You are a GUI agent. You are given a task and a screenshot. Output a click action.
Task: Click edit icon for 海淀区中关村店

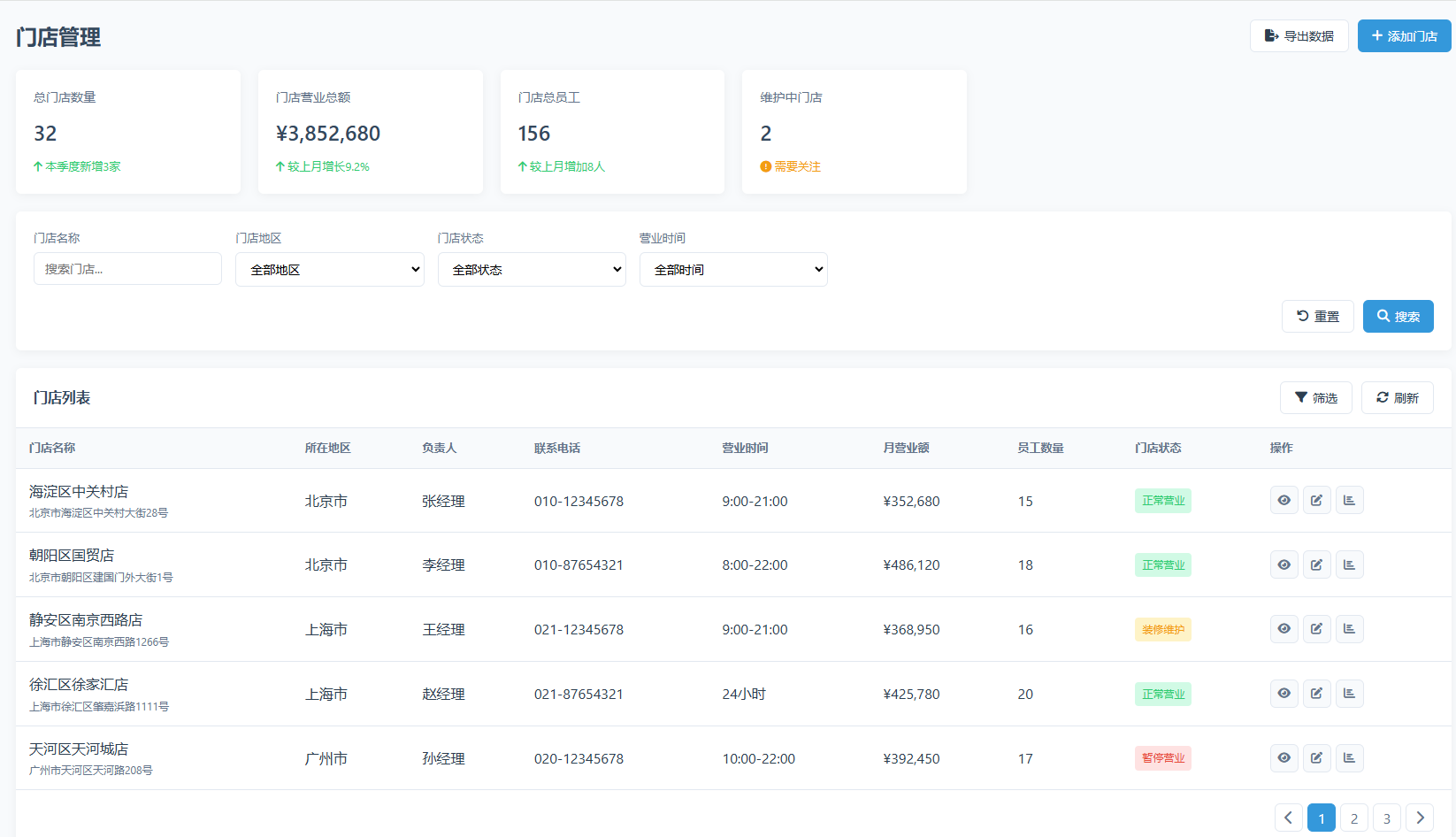click(1316, 501)
